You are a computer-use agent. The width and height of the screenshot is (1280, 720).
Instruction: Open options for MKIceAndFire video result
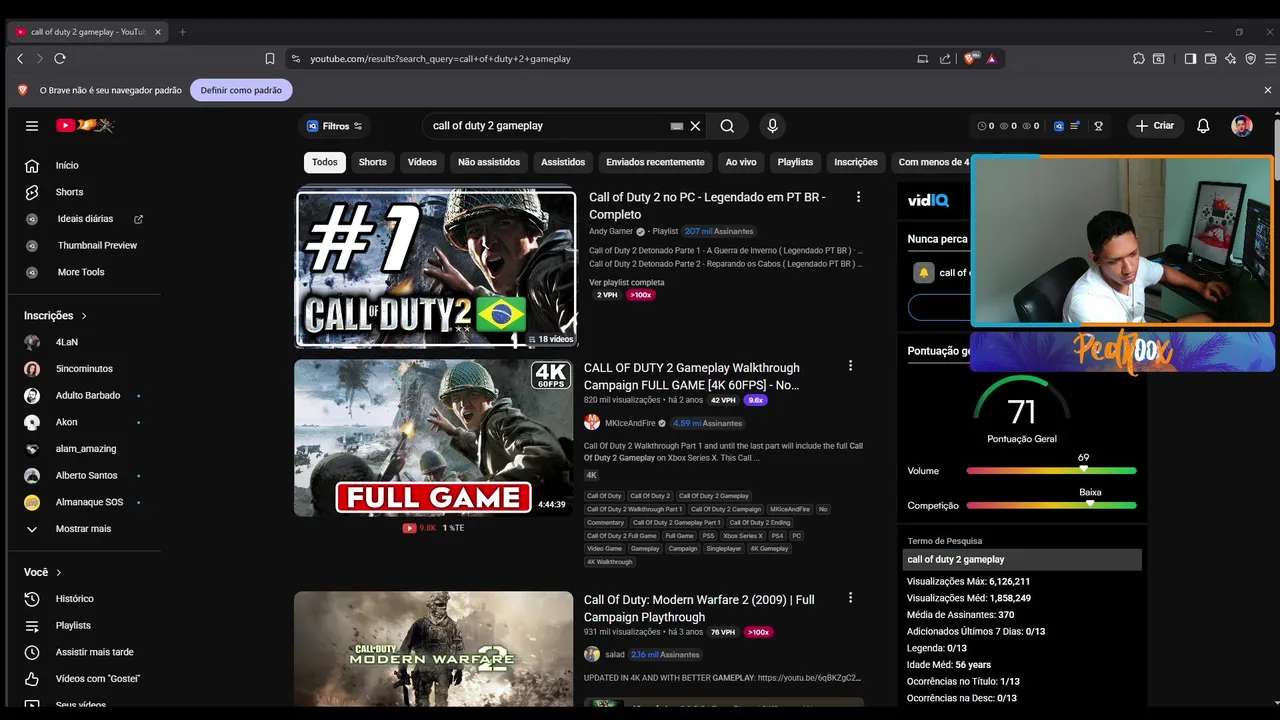tap(851, 366)
